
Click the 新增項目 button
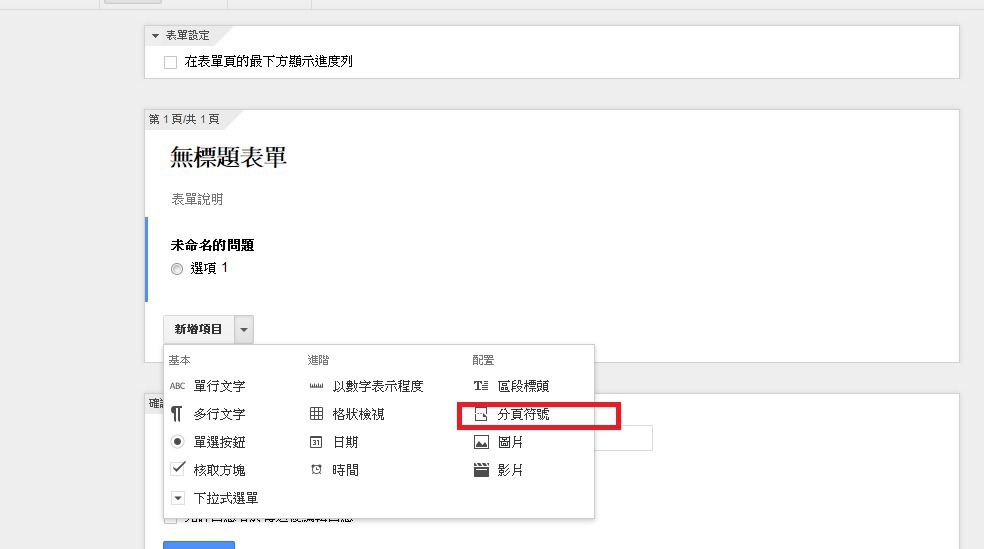[198, 329]
